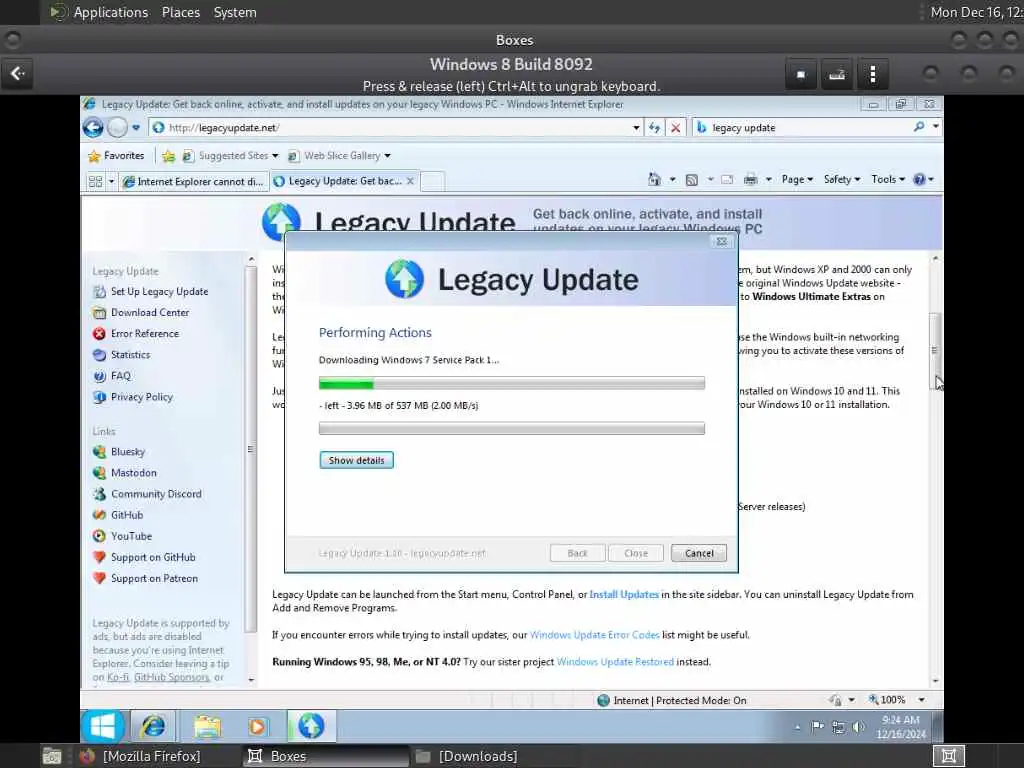Open Windows Update Error Codes link

pyautogui.click(x=594, y=635)
